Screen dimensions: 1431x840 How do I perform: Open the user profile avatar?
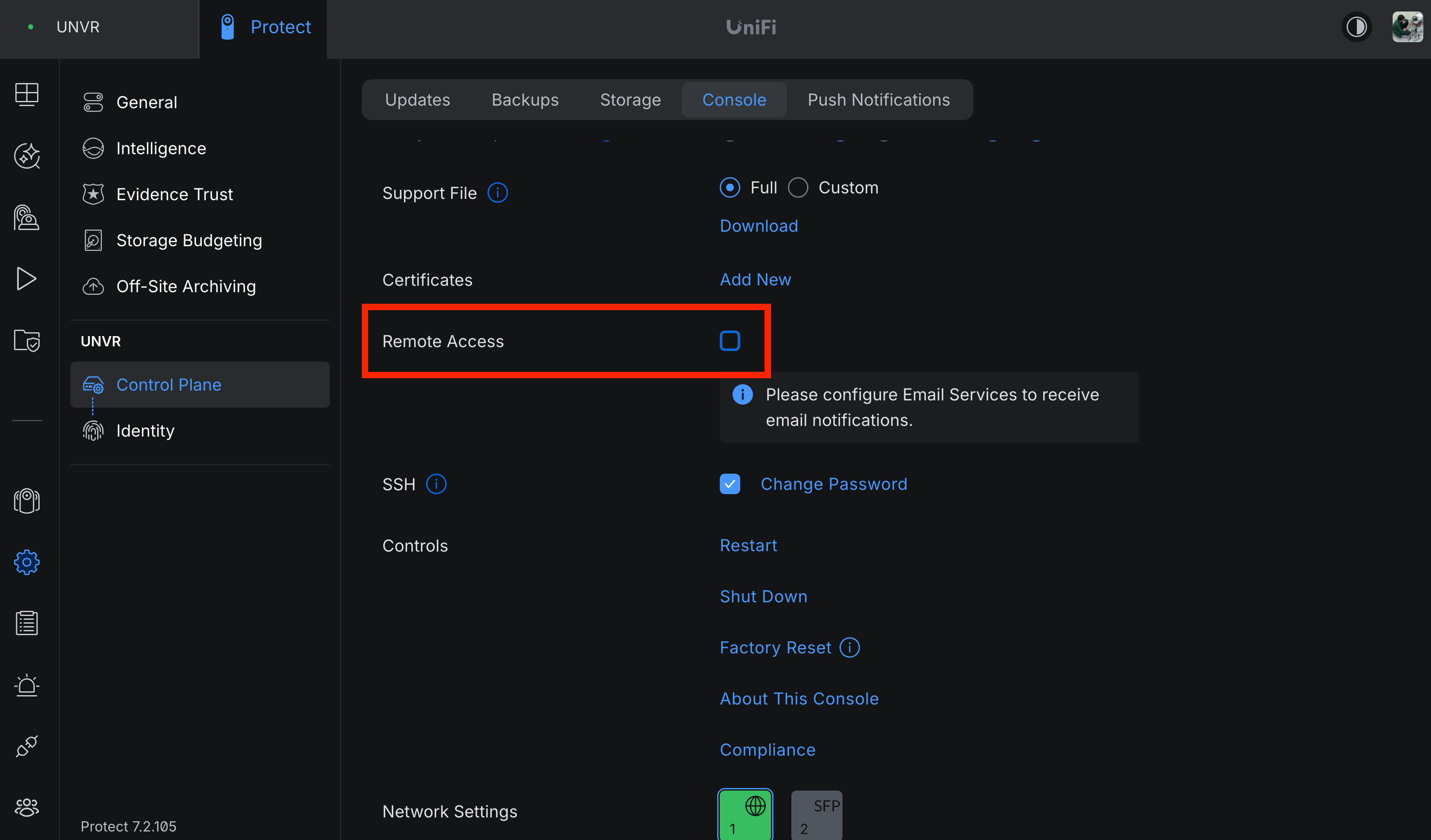click(x=1407, y=27)
